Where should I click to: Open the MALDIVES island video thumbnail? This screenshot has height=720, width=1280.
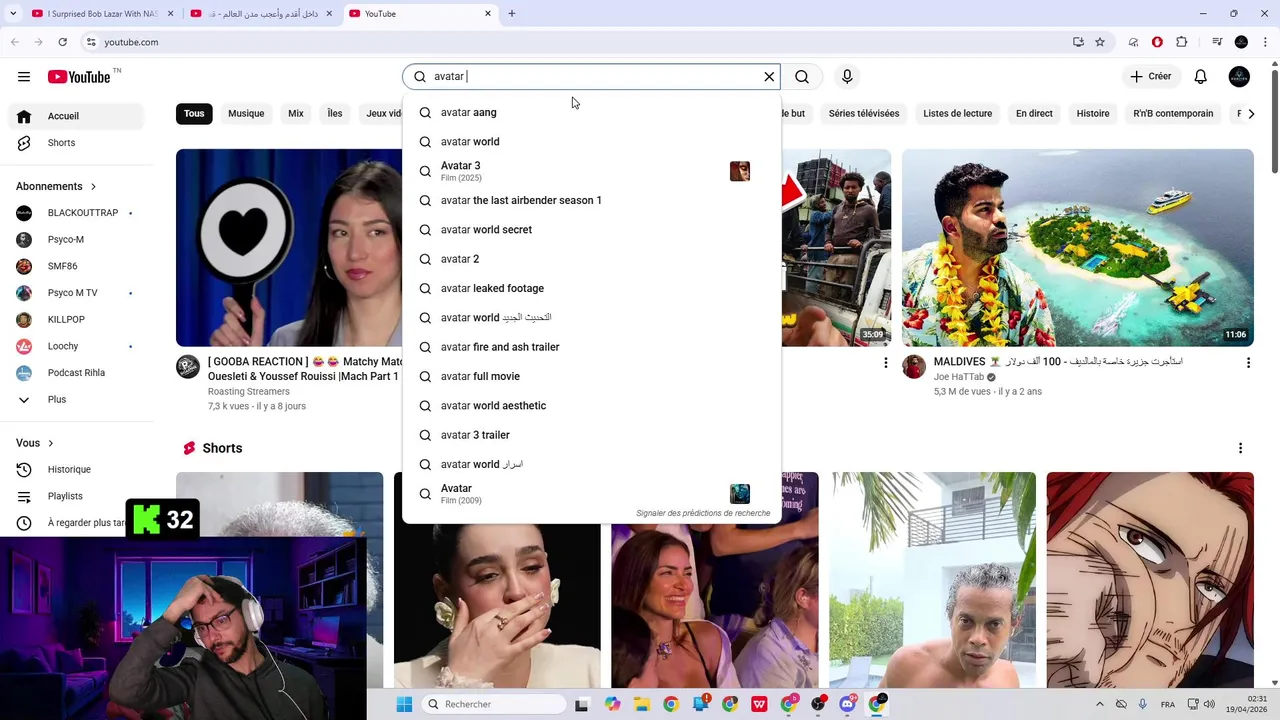click(1078, 248)
